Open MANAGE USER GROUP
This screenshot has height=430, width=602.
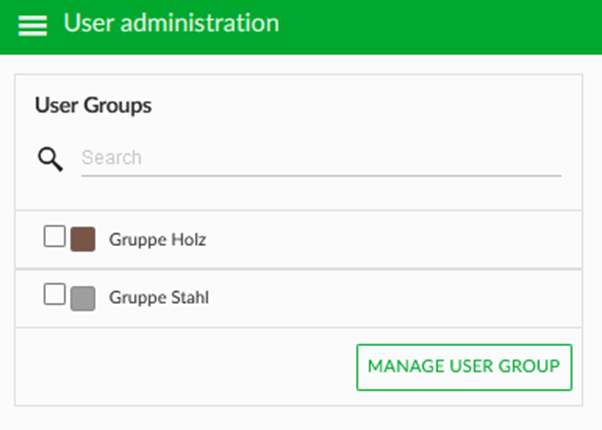[464, 367]
